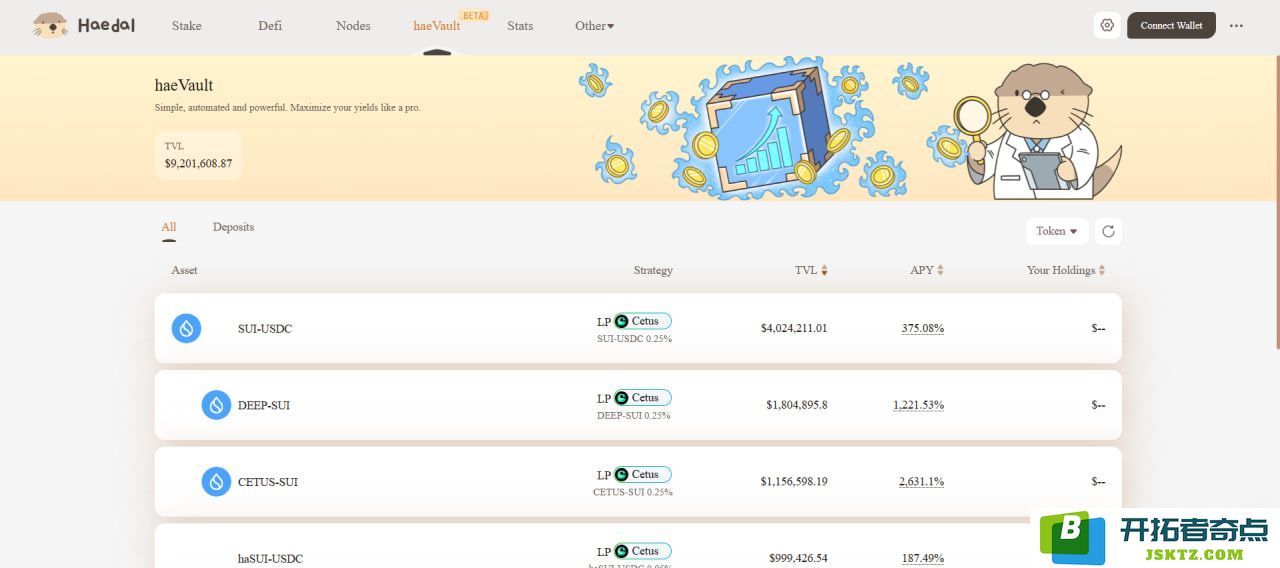Click CETUS-SUI 0.25% strategy label
Viewport: 1280px width, 568px height.
pos(633,492)
